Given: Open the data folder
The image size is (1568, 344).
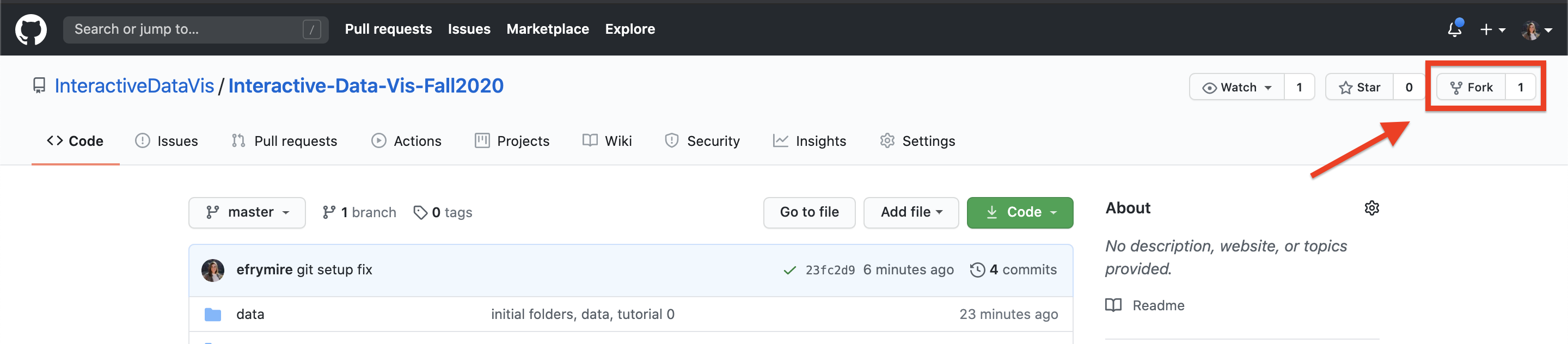Looking at the screenshot, I should [x=249, y=314].
